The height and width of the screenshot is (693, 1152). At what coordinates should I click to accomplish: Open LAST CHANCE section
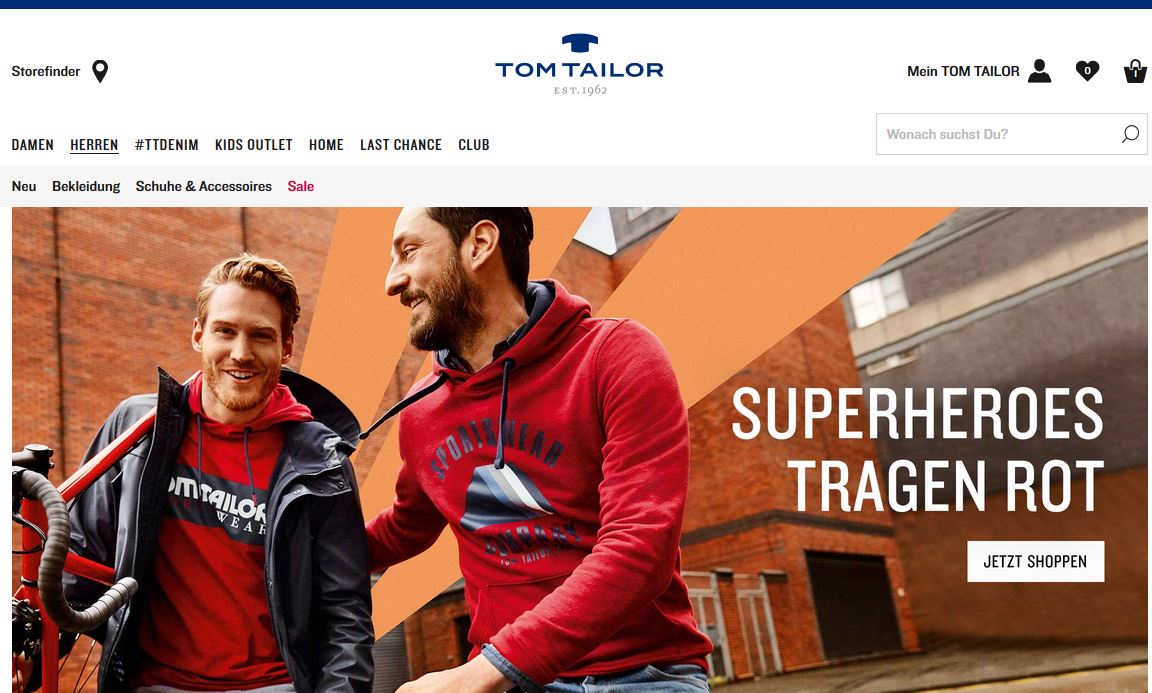(401, 145)
